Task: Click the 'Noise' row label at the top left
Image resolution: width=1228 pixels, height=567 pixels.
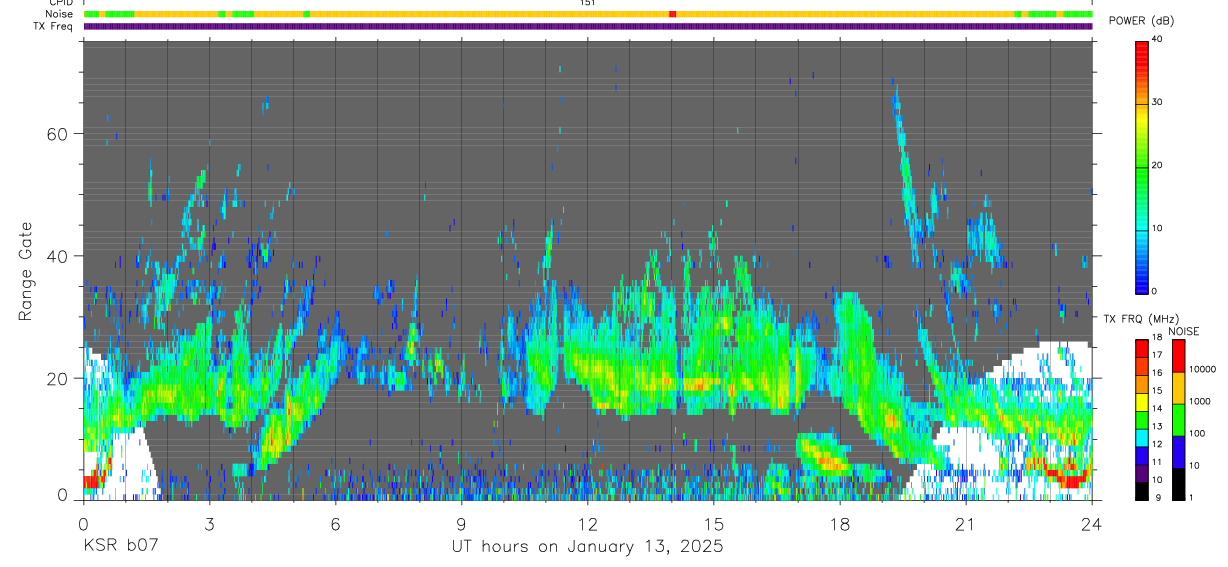Action: 60,14
